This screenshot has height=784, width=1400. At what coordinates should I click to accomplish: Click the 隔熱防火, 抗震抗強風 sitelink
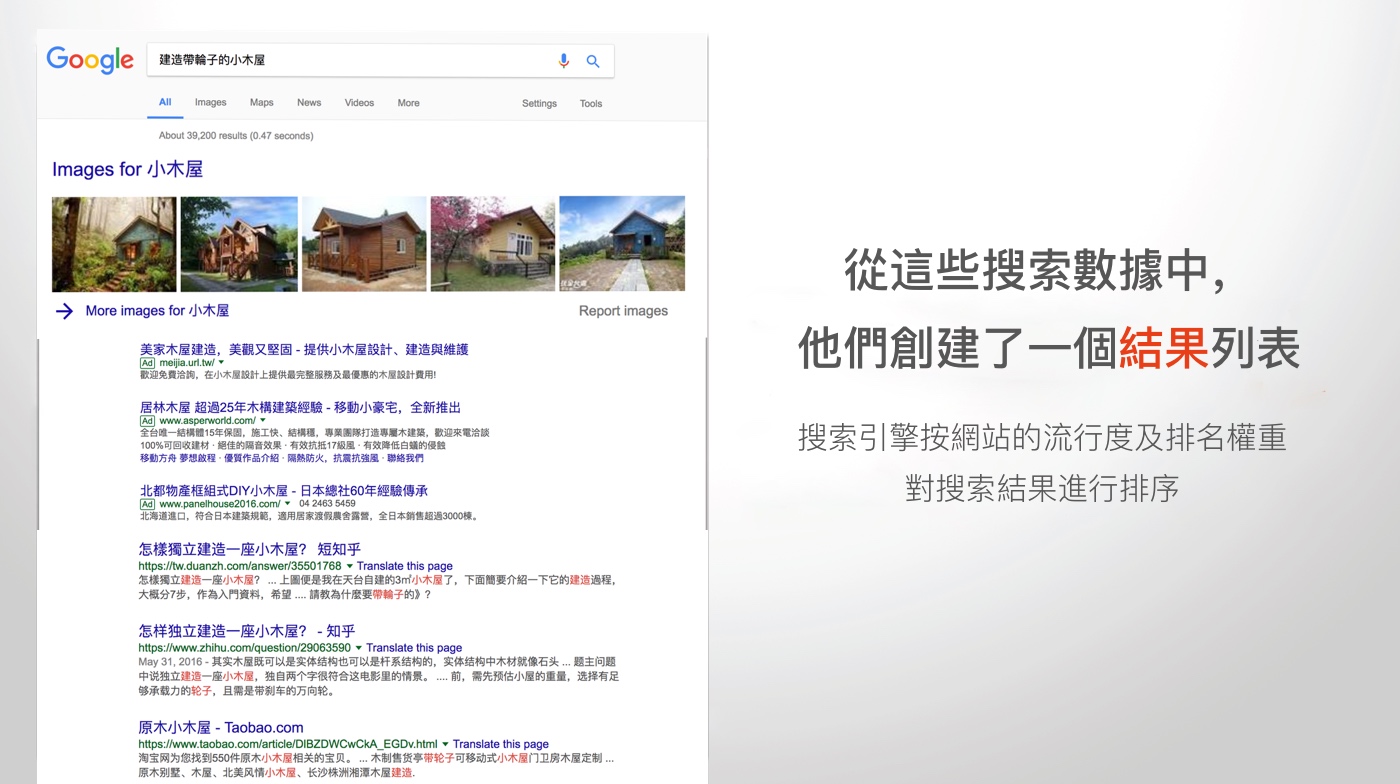pos(334,458)
